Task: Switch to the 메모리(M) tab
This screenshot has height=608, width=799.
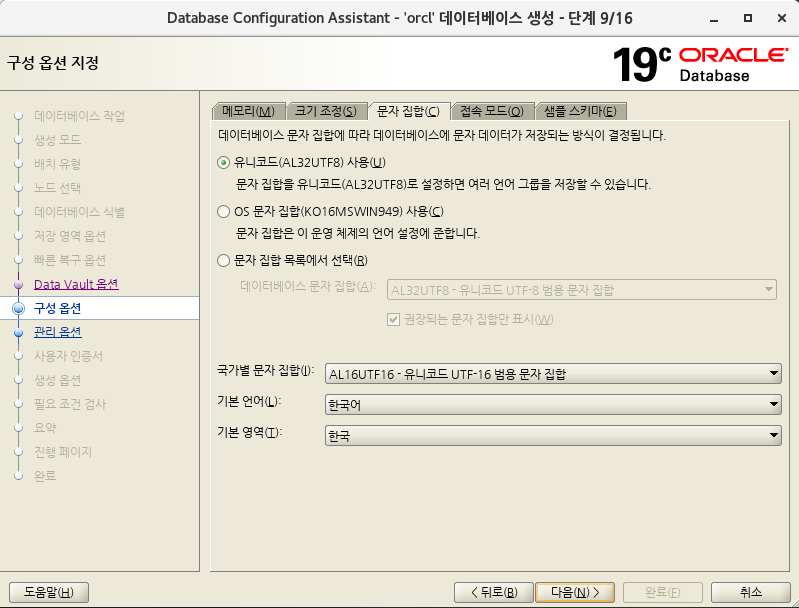Action: (x=248, y=111)
